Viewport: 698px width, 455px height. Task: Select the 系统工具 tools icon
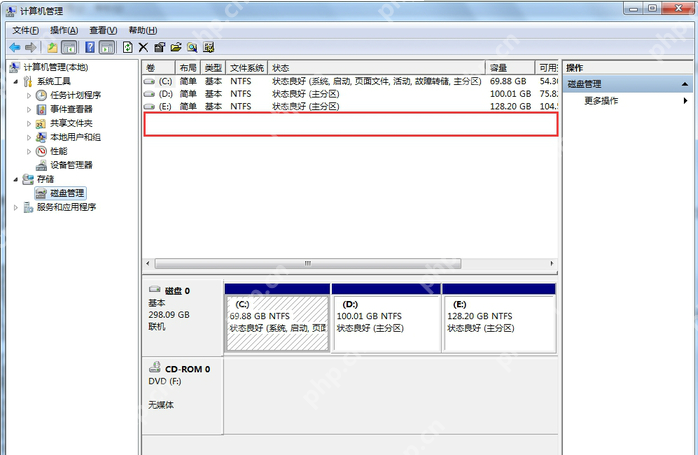28,81
